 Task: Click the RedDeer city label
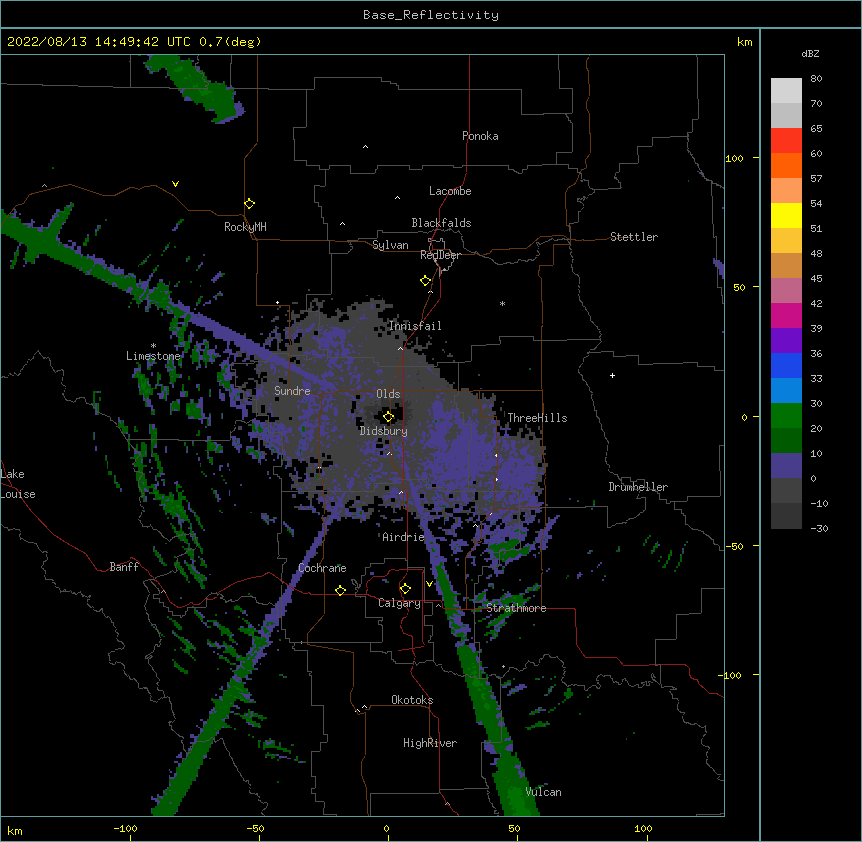click(x=440, y=255)
